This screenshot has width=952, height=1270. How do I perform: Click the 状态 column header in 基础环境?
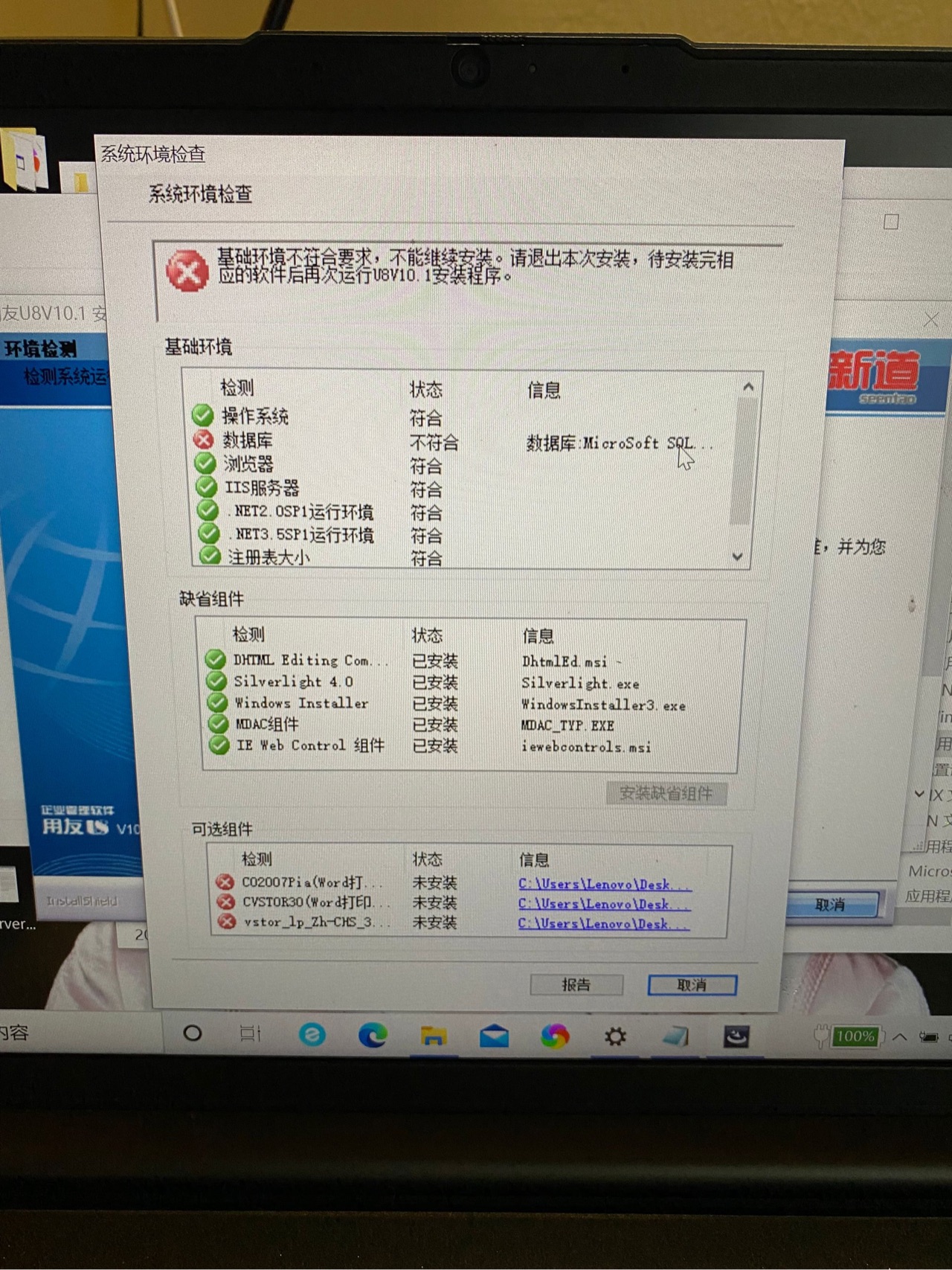point(425,389)
